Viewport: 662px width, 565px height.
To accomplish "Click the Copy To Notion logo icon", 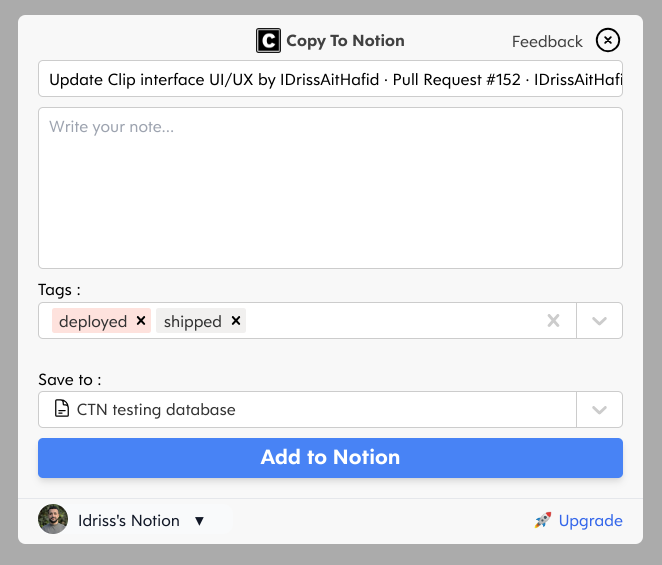I will click(268, 41).
